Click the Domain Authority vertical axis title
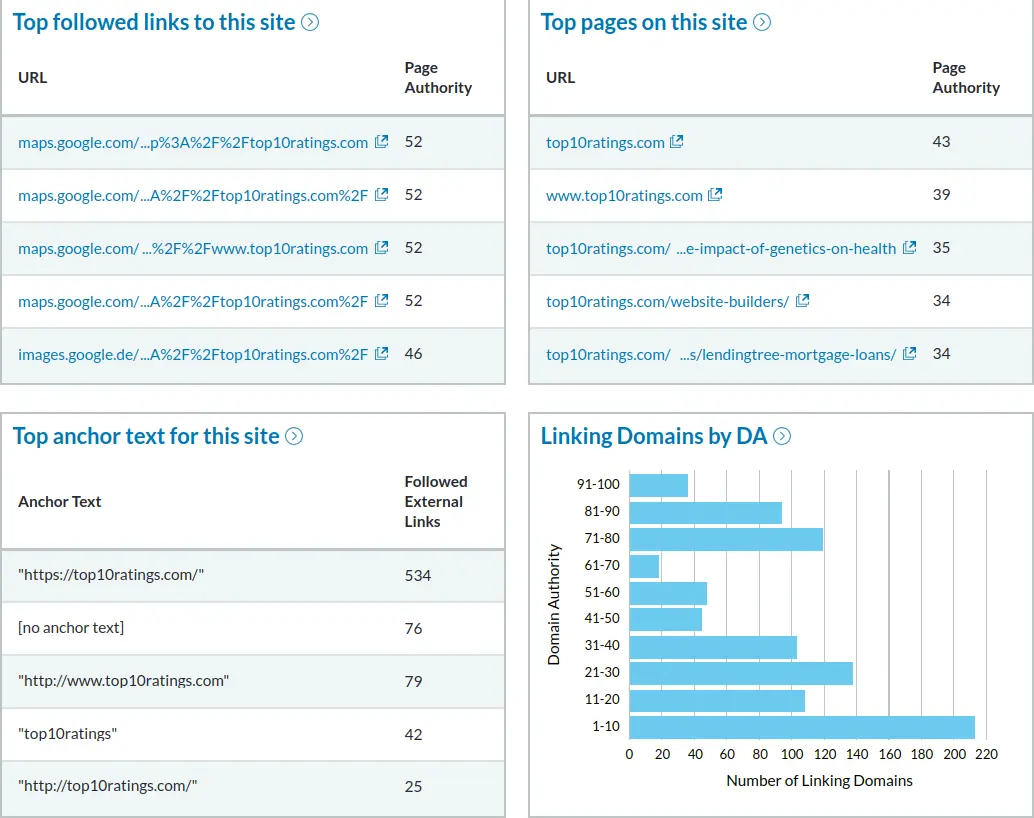Viewport: 1034px width, 818px height. [554, 604]
